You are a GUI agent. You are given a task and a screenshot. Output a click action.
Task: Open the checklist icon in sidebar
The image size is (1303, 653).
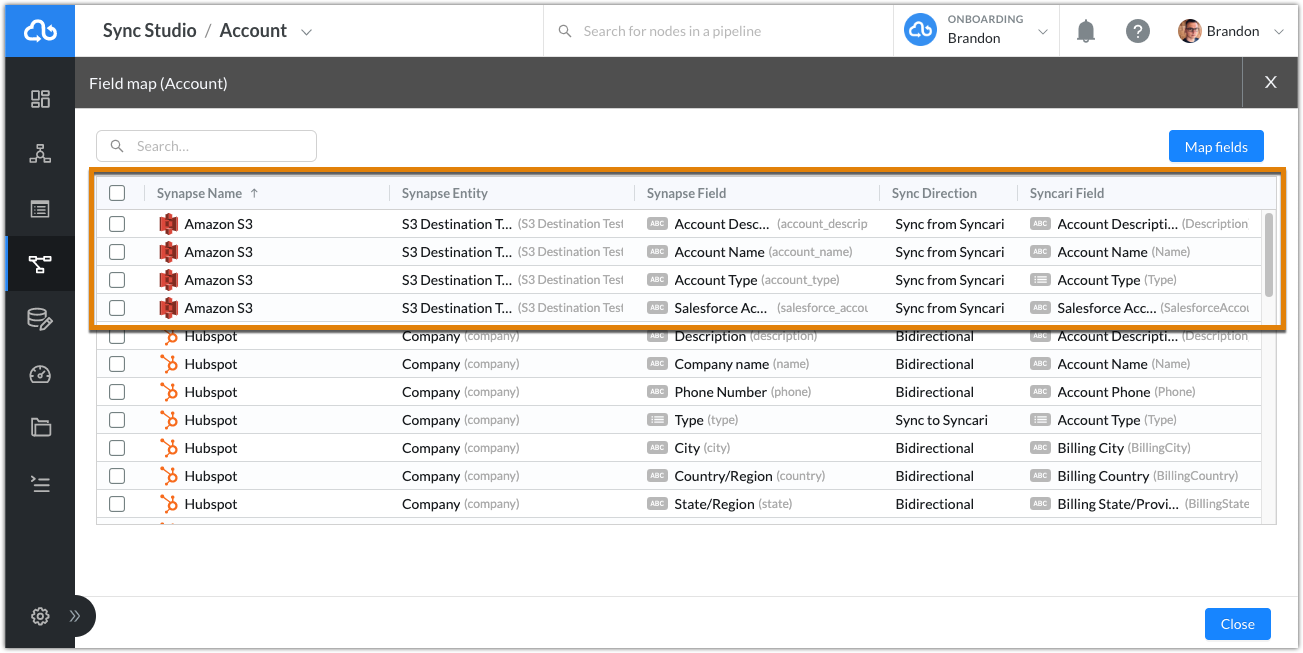click(40, 484)
